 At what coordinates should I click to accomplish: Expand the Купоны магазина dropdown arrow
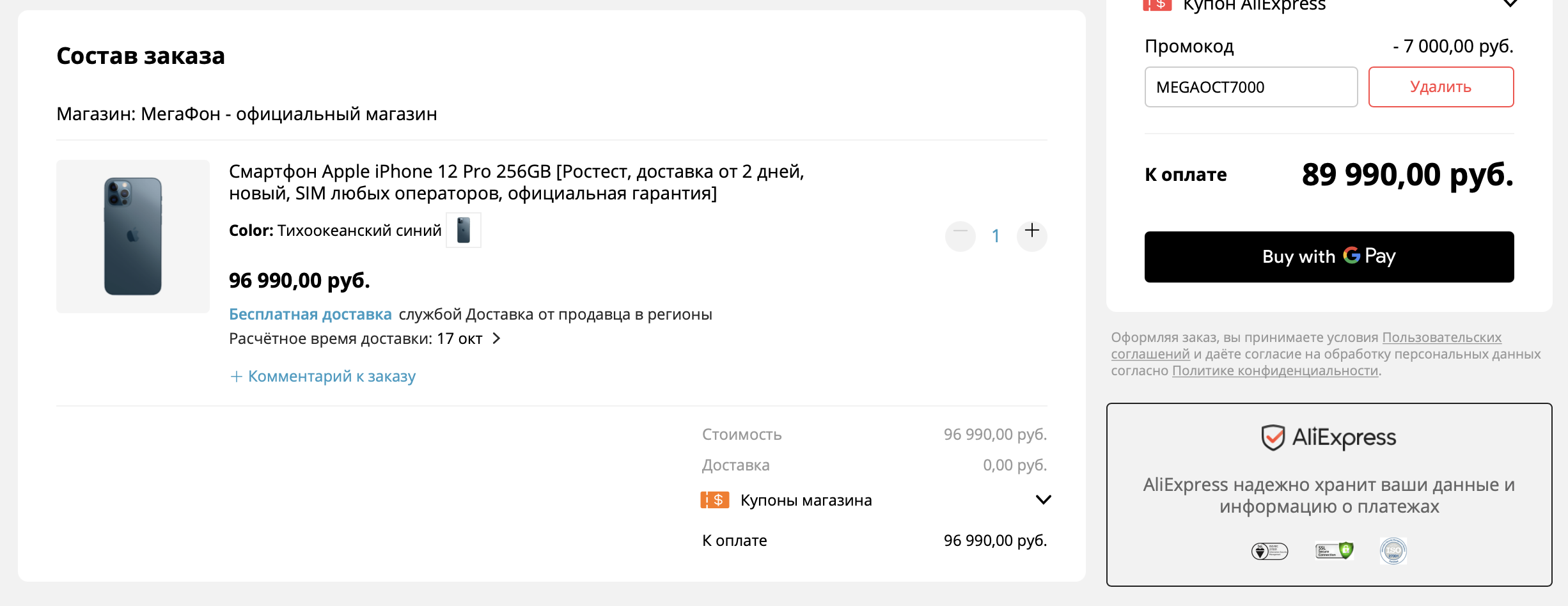pyautogui.click(x=1043, y=500)
